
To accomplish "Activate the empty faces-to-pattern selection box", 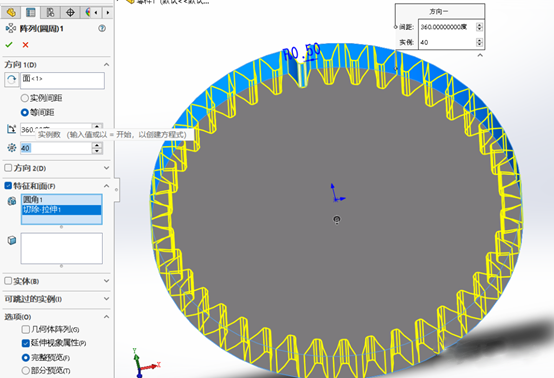I will (61, 248).
